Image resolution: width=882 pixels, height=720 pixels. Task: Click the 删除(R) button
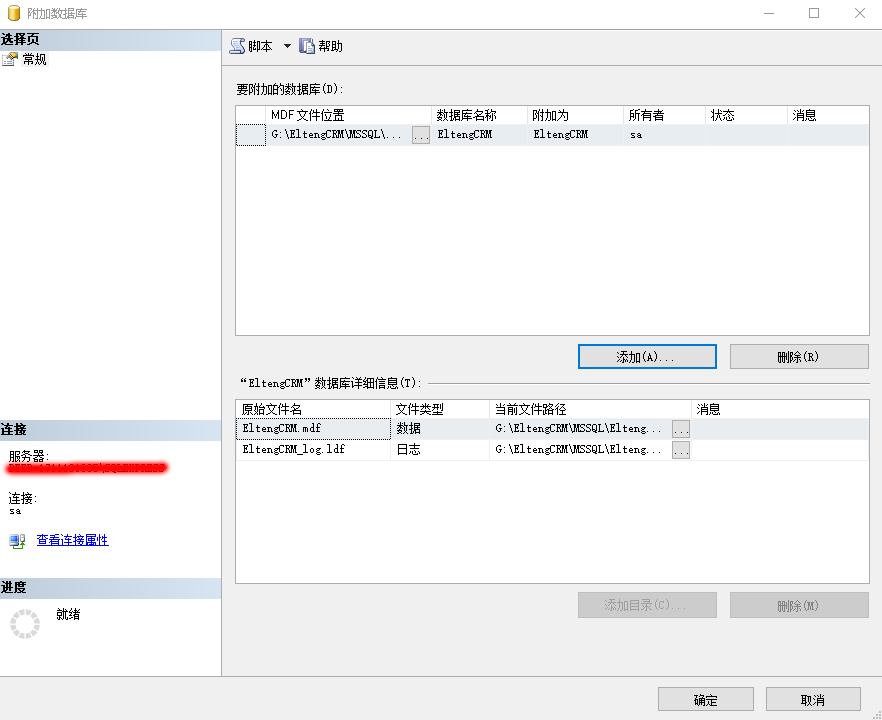pos(798,357)
